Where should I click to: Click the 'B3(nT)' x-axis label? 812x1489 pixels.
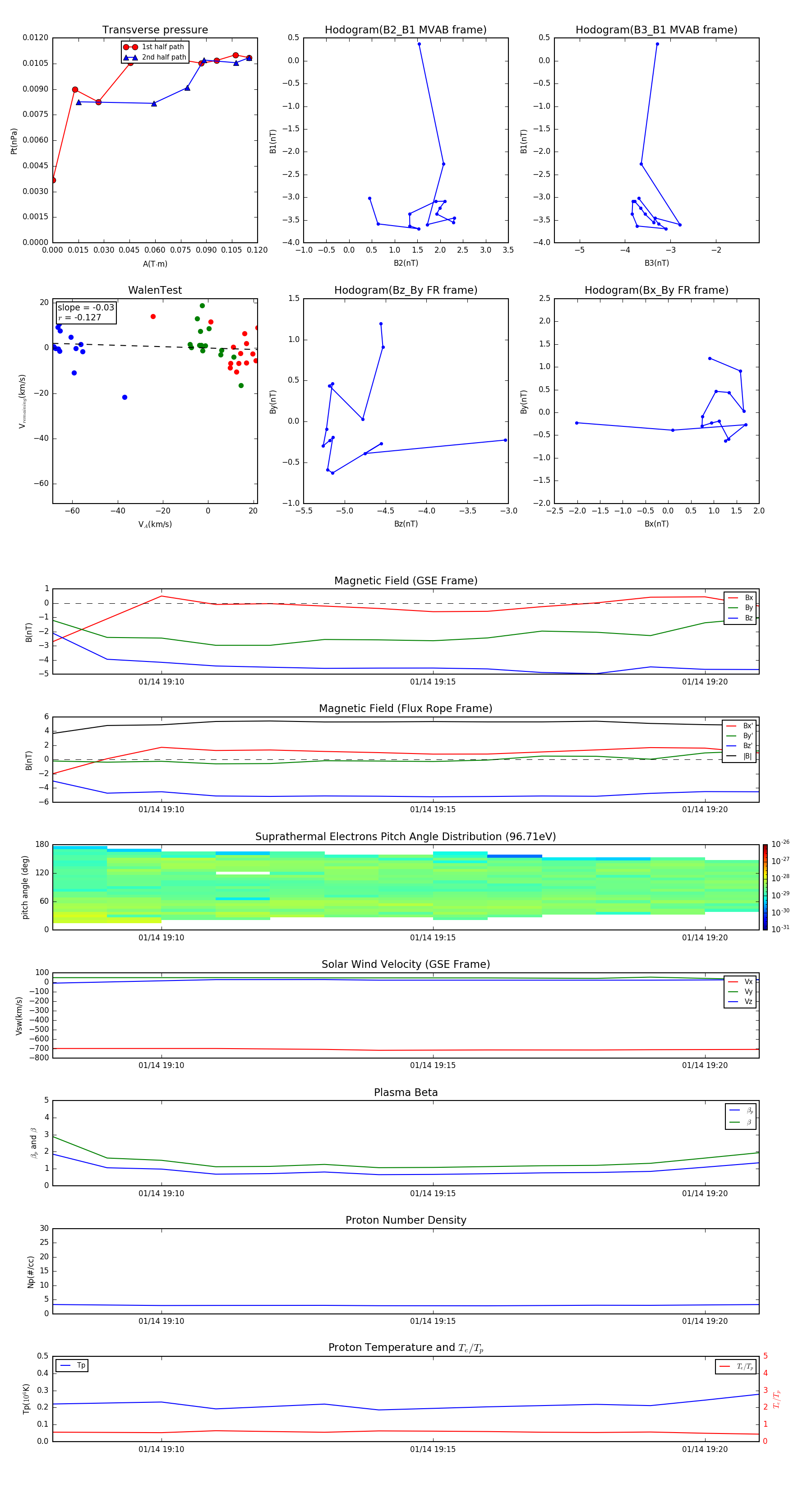click(x=656, y=263)
